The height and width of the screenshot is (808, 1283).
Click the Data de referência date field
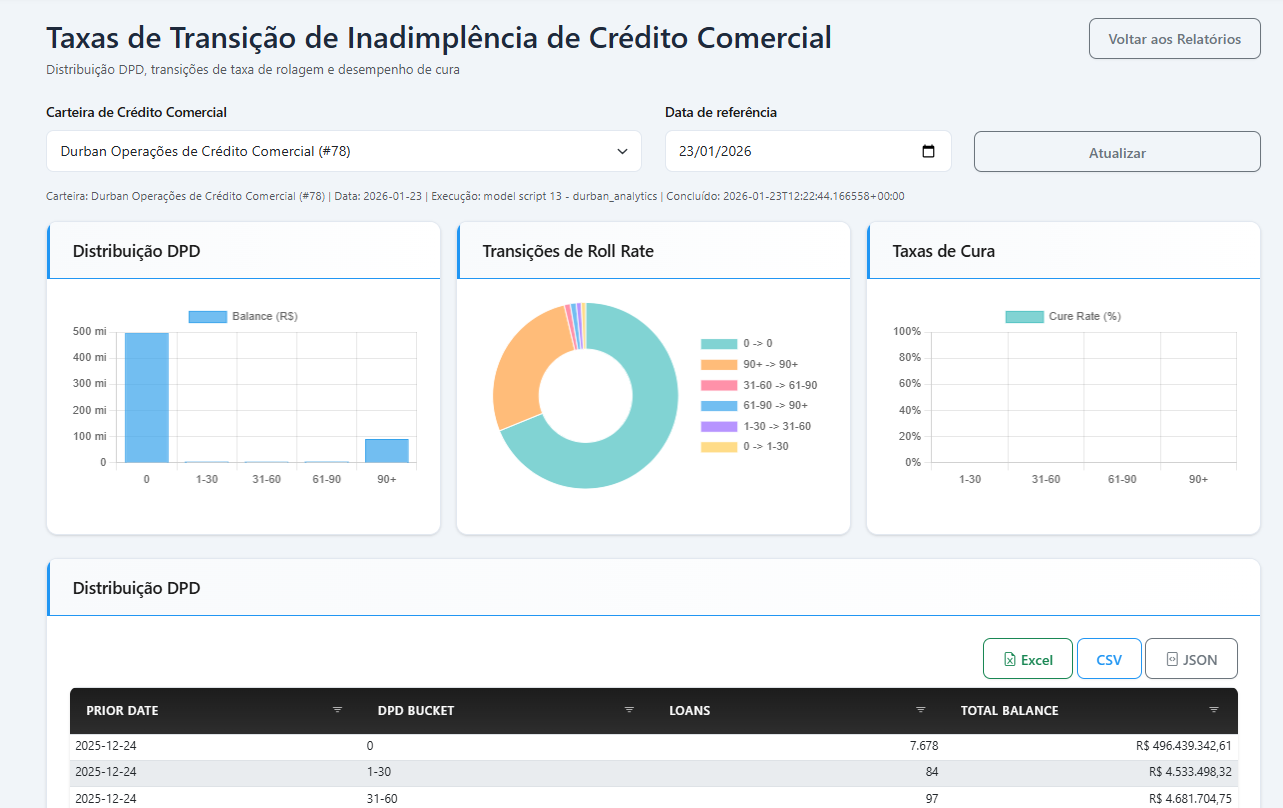coord(808,151)
